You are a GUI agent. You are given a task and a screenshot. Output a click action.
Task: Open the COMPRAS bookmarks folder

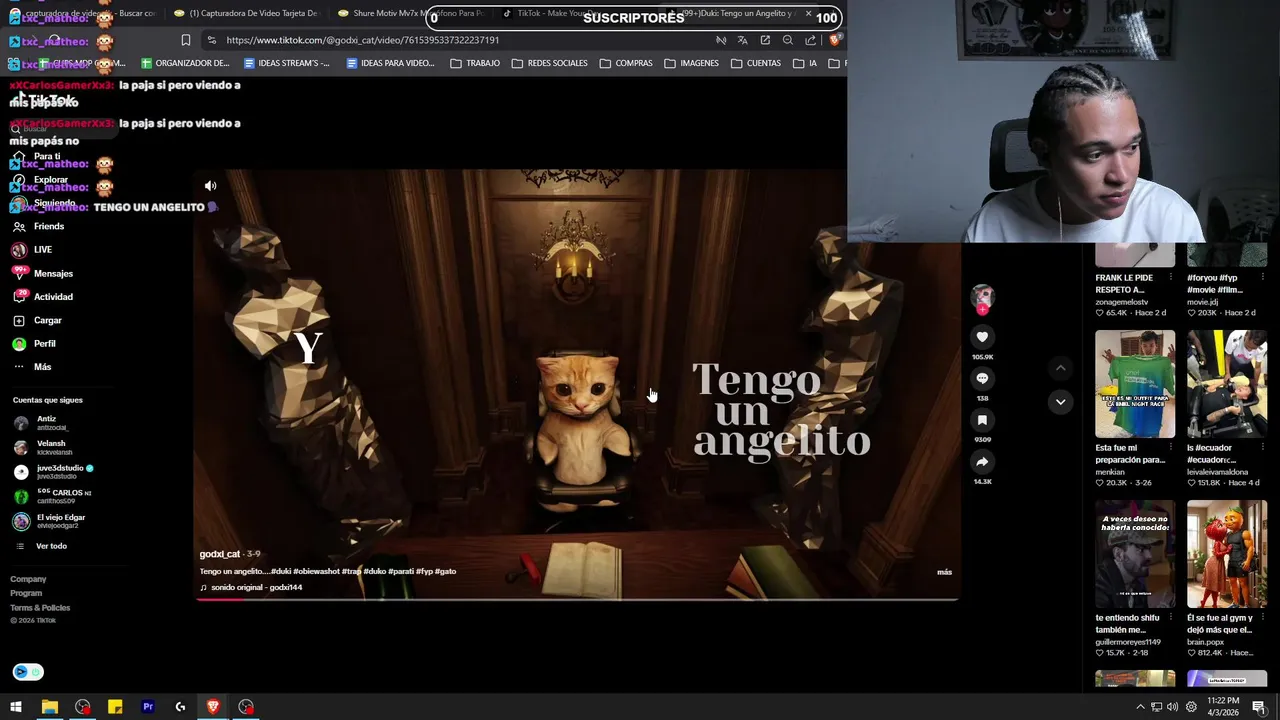point(626,63)
